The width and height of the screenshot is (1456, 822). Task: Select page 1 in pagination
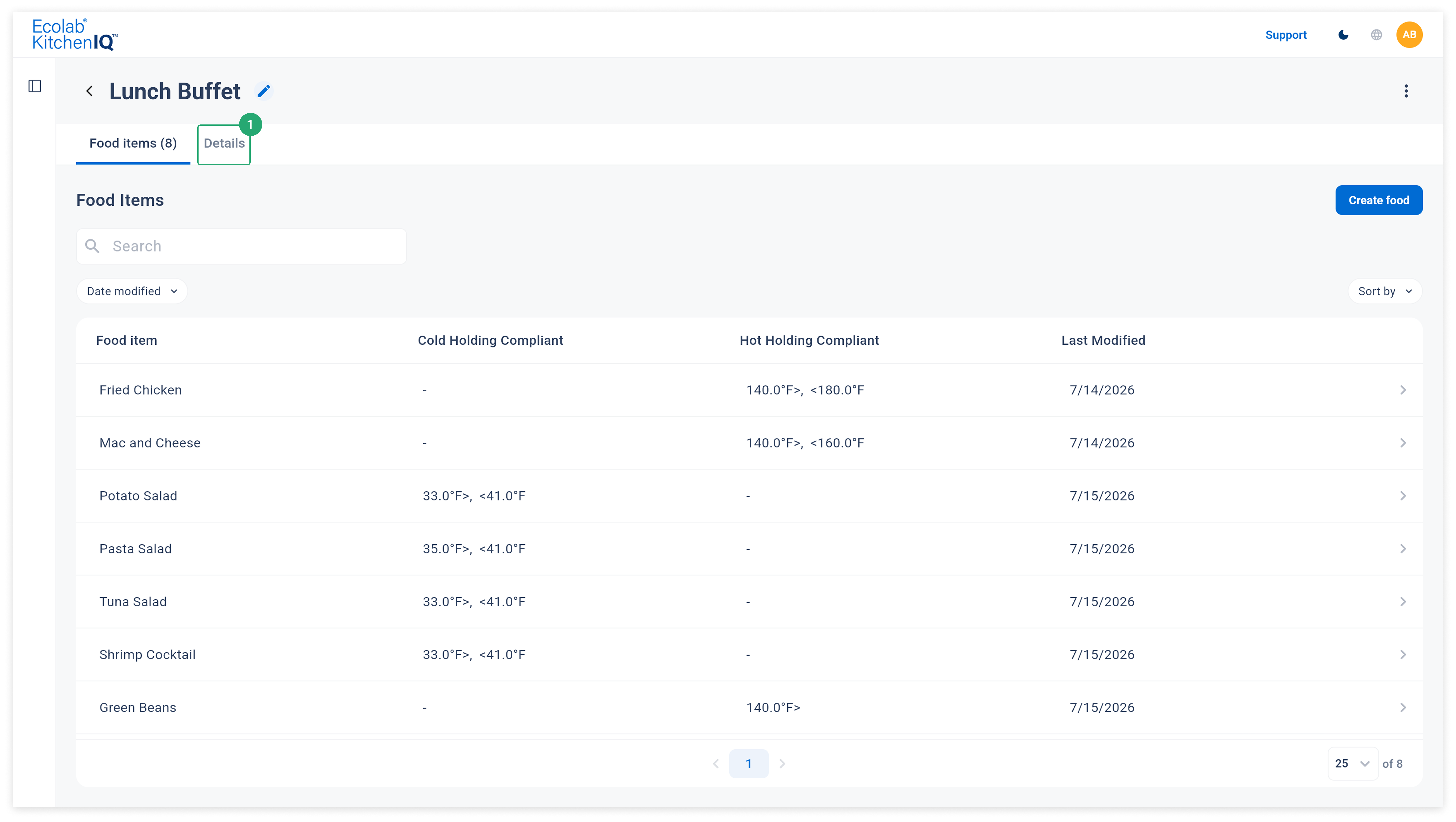[749, 764]
